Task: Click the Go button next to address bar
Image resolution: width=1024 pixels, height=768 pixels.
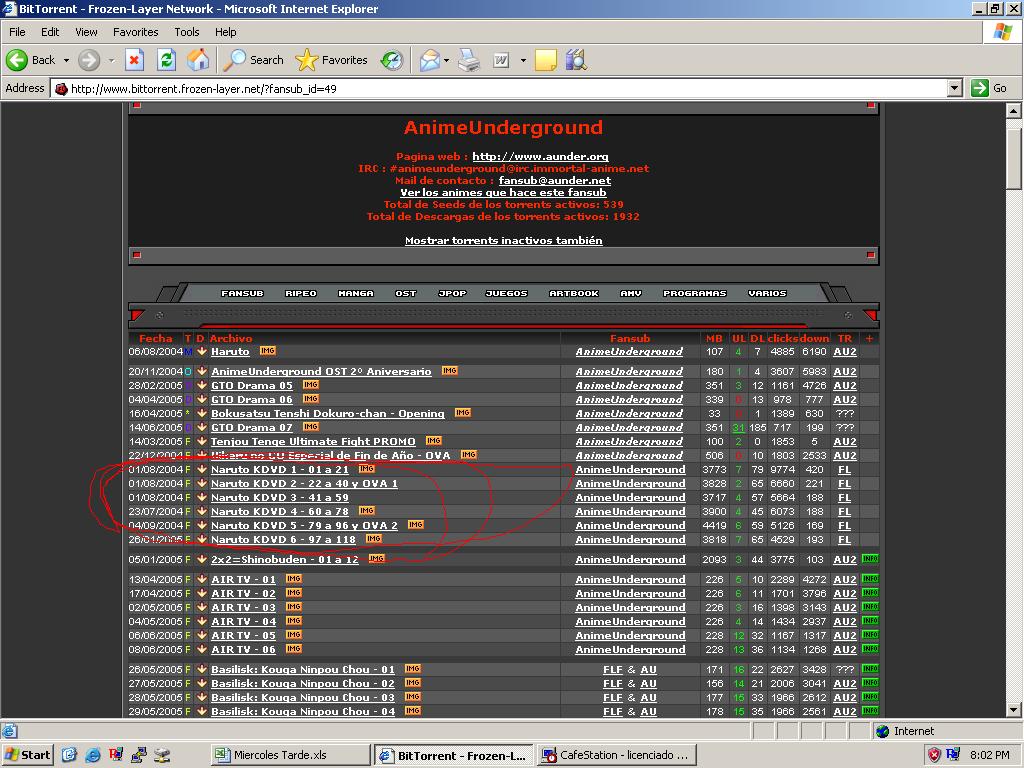Action: click(x=989, y=88)
